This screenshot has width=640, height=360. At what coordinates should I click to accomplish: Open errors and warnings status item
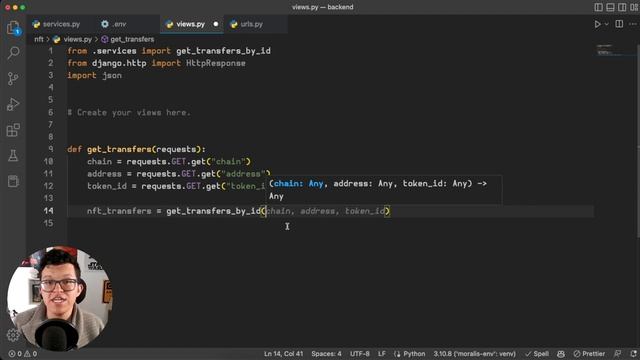23,354
